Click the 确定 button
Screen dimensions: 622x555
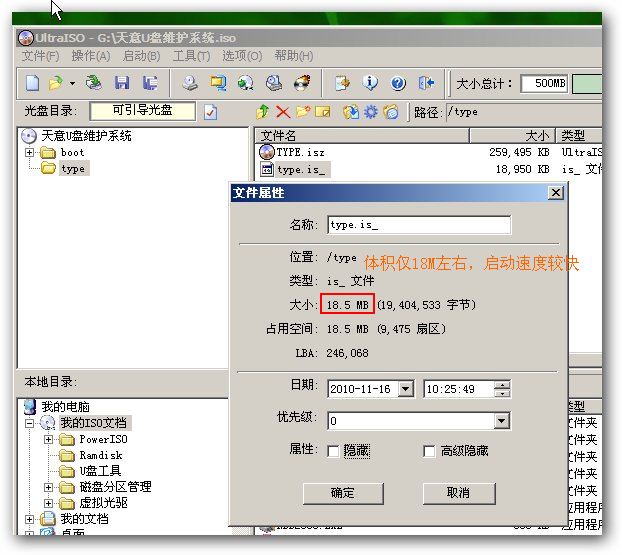(x=343, y=493)
